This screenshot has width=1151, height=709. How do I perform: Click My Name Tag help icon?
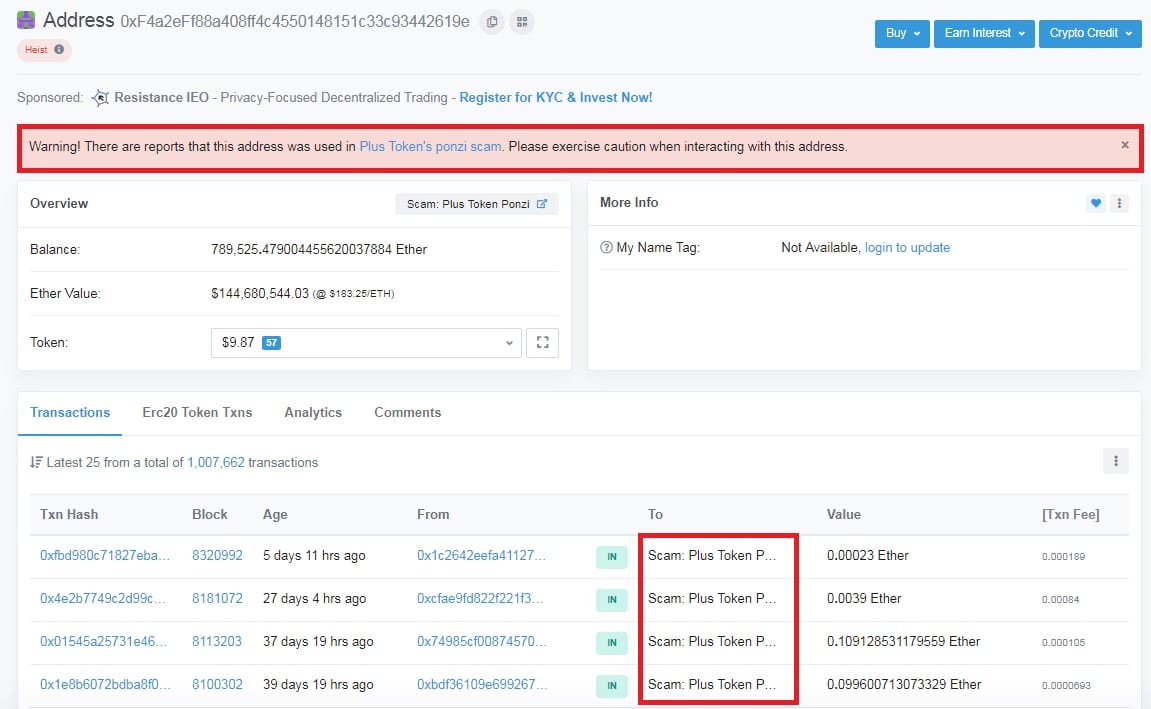click(606, 247)
